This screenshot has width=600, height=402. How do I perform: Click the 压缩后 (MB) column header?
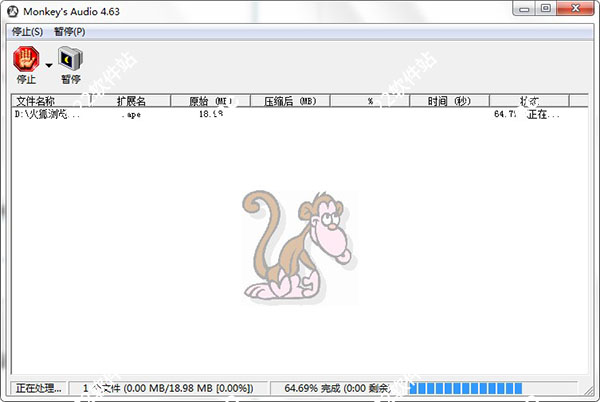pos(289,101)
